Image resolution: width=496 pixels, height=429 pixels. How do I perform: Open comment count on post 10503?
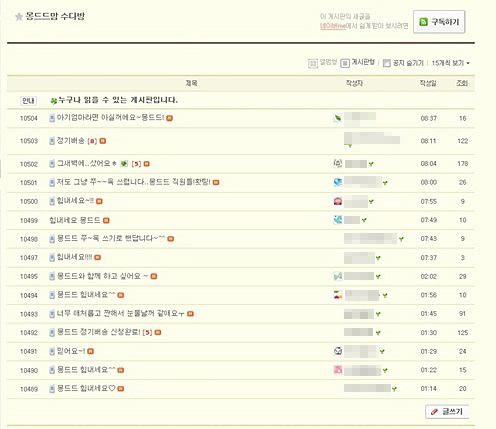click(92, 141)
